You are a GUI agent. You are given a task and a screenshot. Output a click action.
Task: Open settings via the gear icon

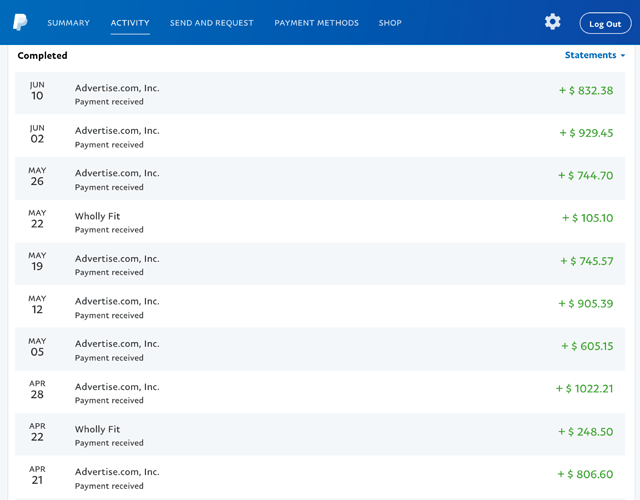pos(552,22)
